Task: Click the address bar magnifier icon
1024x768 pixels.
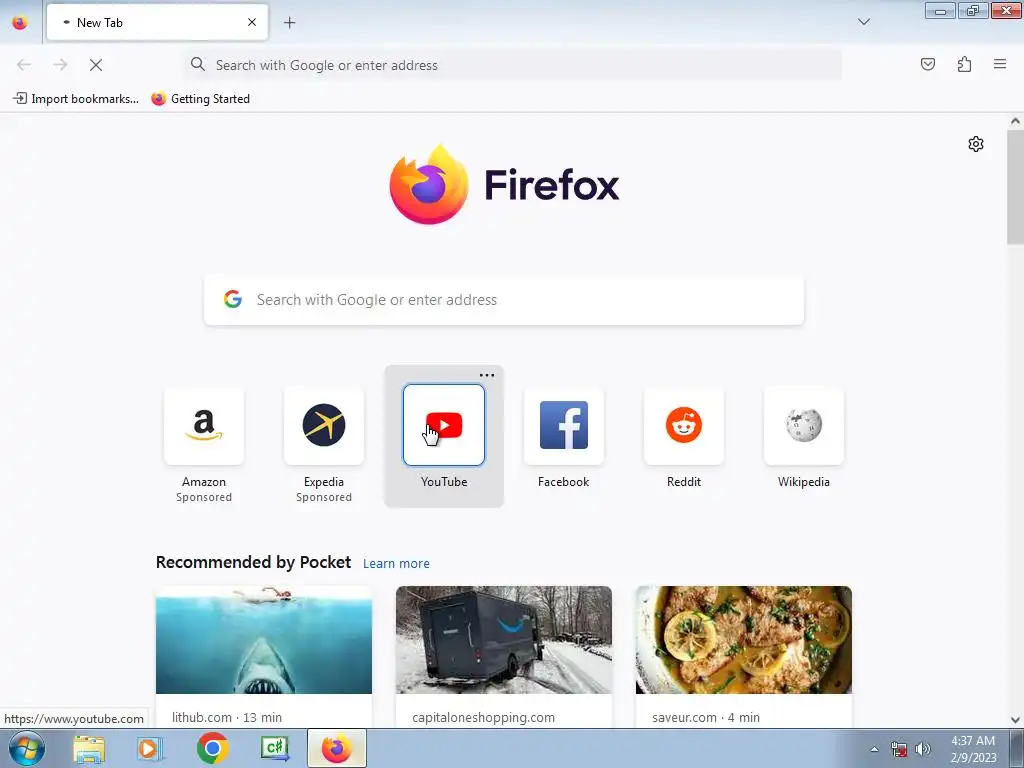Action: coord(198,64)
